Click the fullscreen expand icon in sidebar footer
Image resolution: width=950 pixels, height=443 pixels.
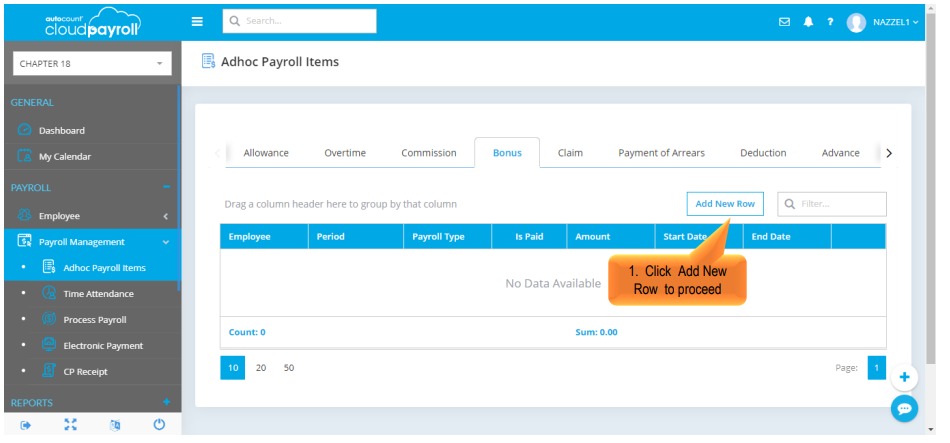[x=70, y=425]
